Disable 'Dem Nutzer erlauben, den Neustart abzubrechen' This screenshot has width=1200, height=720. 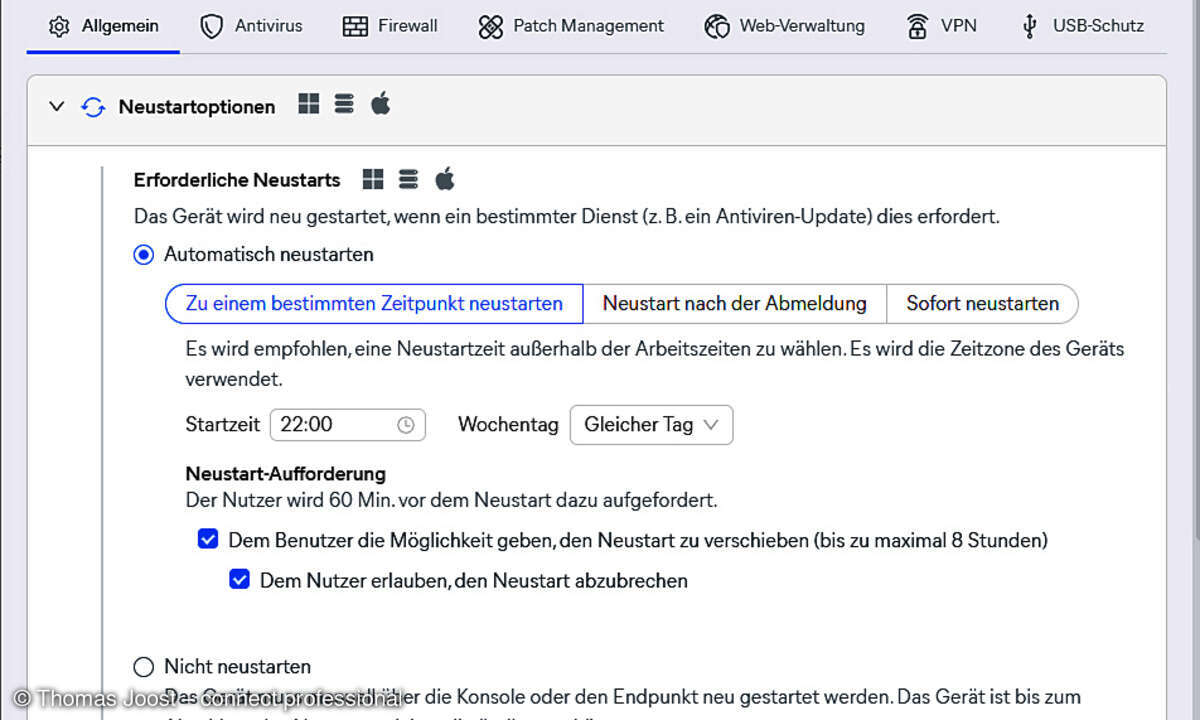tap(240, 579)
